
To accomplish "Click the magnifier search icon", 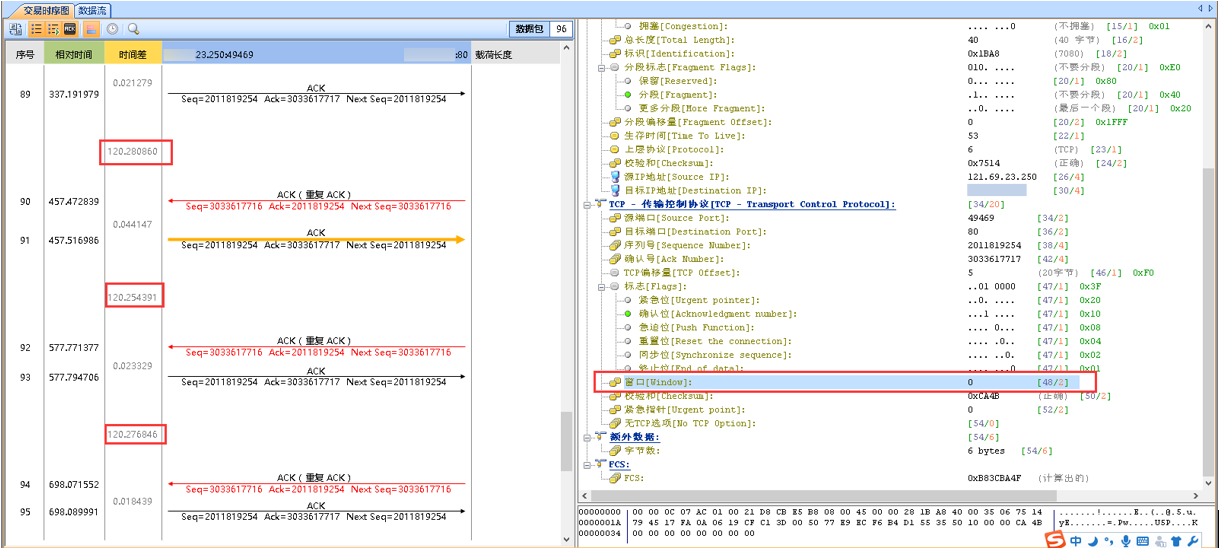I will (x=133, y=30).
